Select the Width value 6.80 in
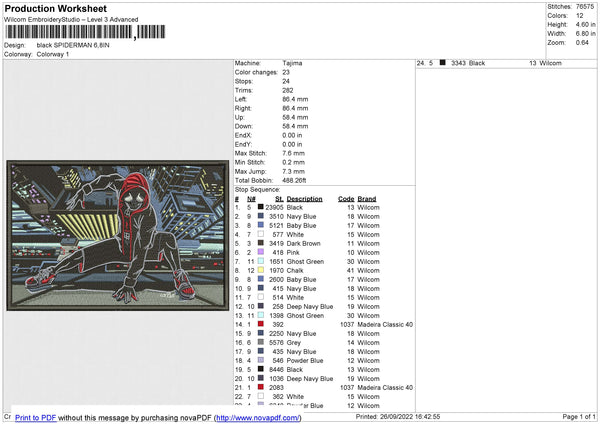This screenshot has height=424, width=600. [585, 34]
